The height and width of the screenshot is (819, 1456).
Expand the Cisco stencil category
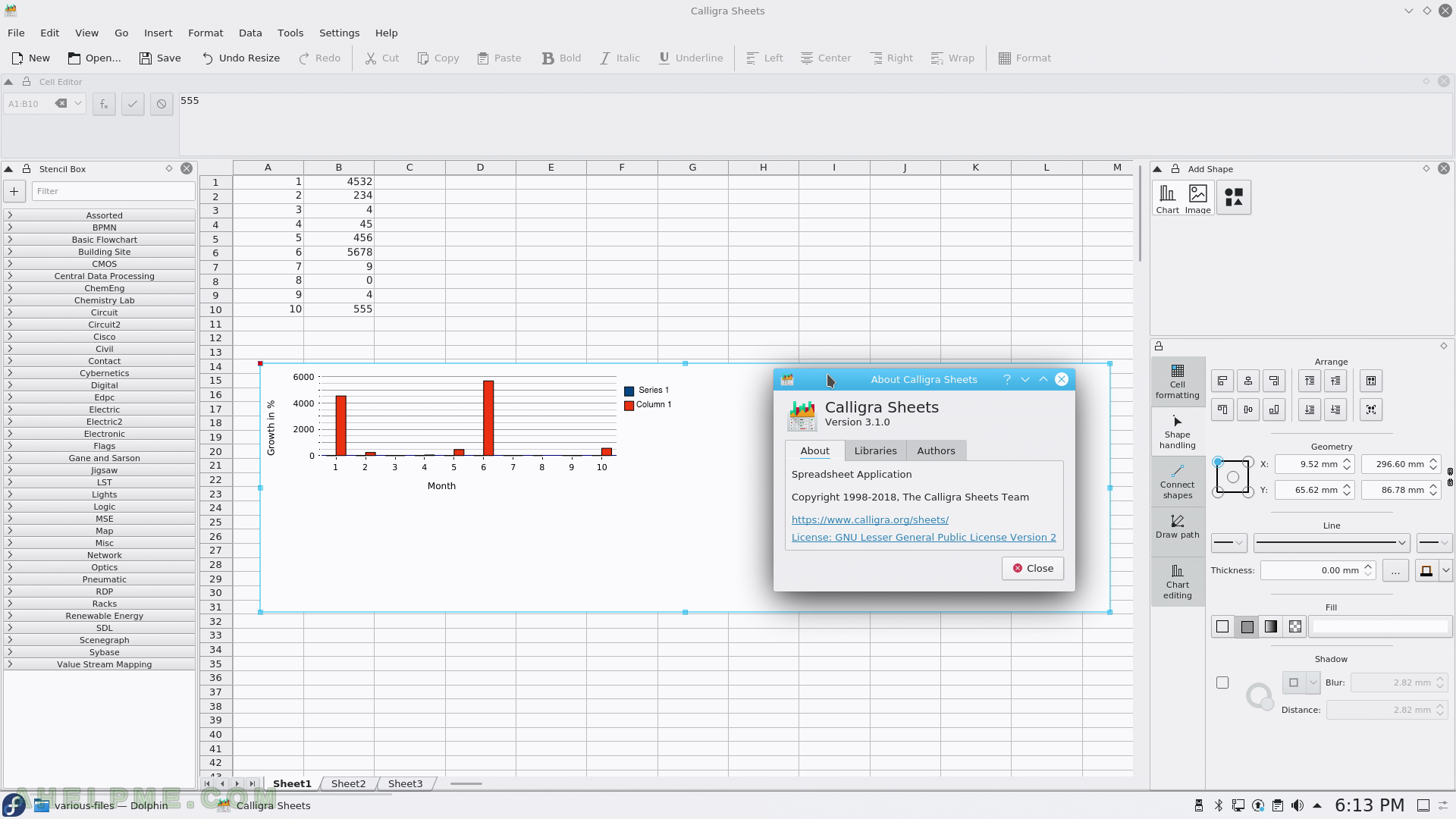pyautogui.click(x=99, y=337)
